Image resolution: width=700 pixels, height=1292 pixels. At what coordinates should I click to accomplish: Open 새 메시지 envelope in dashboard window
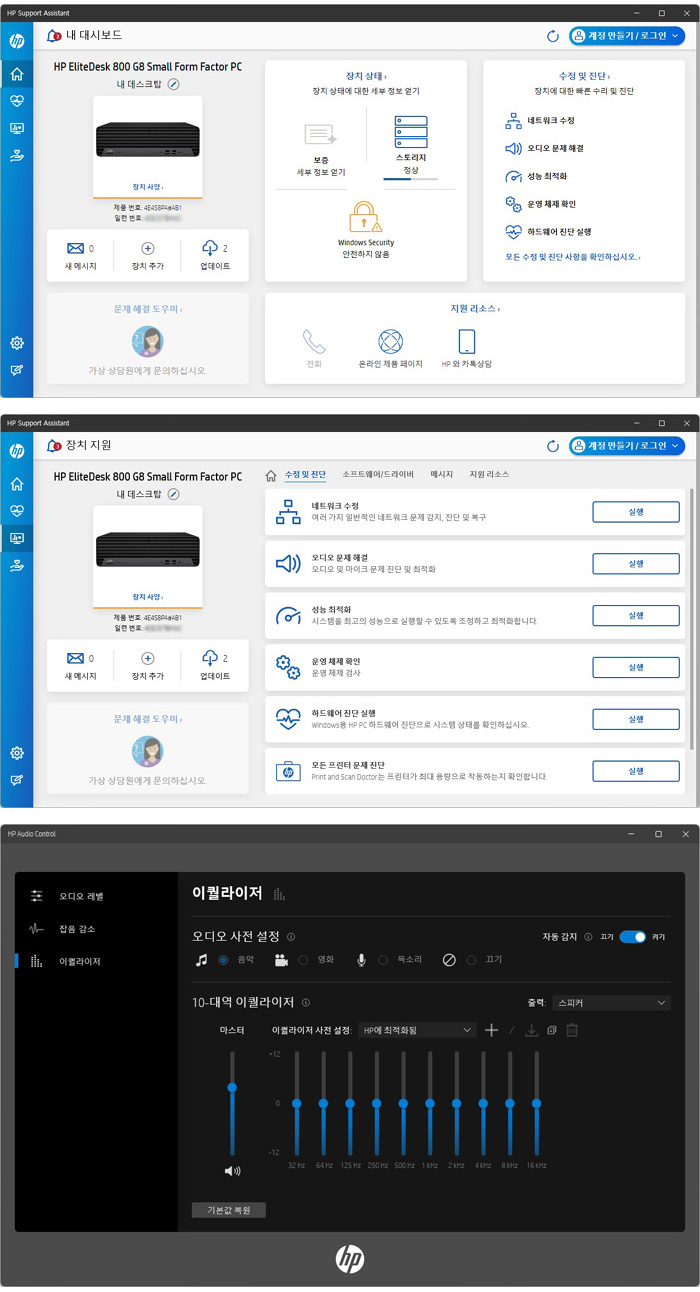click(x=75, y=248)
